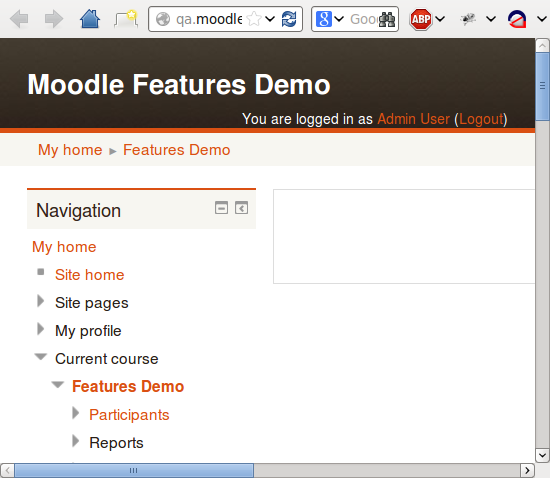Click the browser Home icon
The width and height of the screenshot is (550, 478).
(x=90, y=19)
